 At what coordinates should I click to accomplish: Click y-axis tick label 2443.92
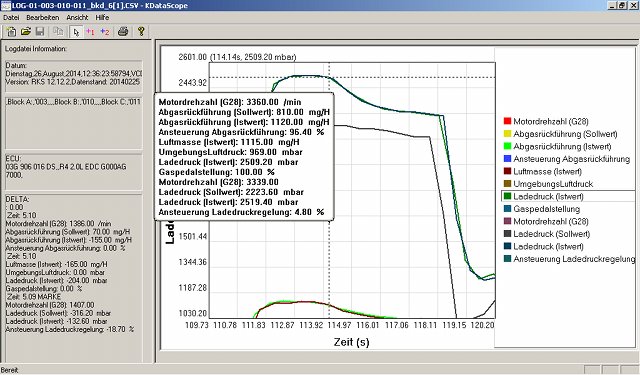193,83
